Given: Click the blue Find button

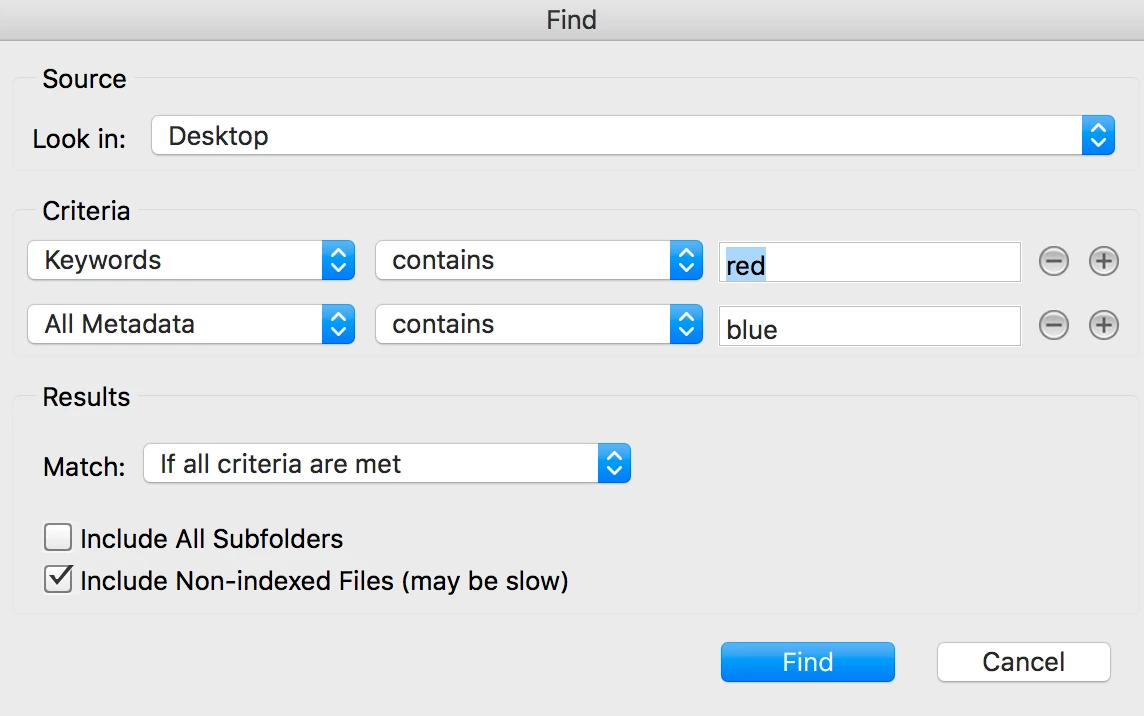Looking at the screenshot, I should tap(807, 662).
